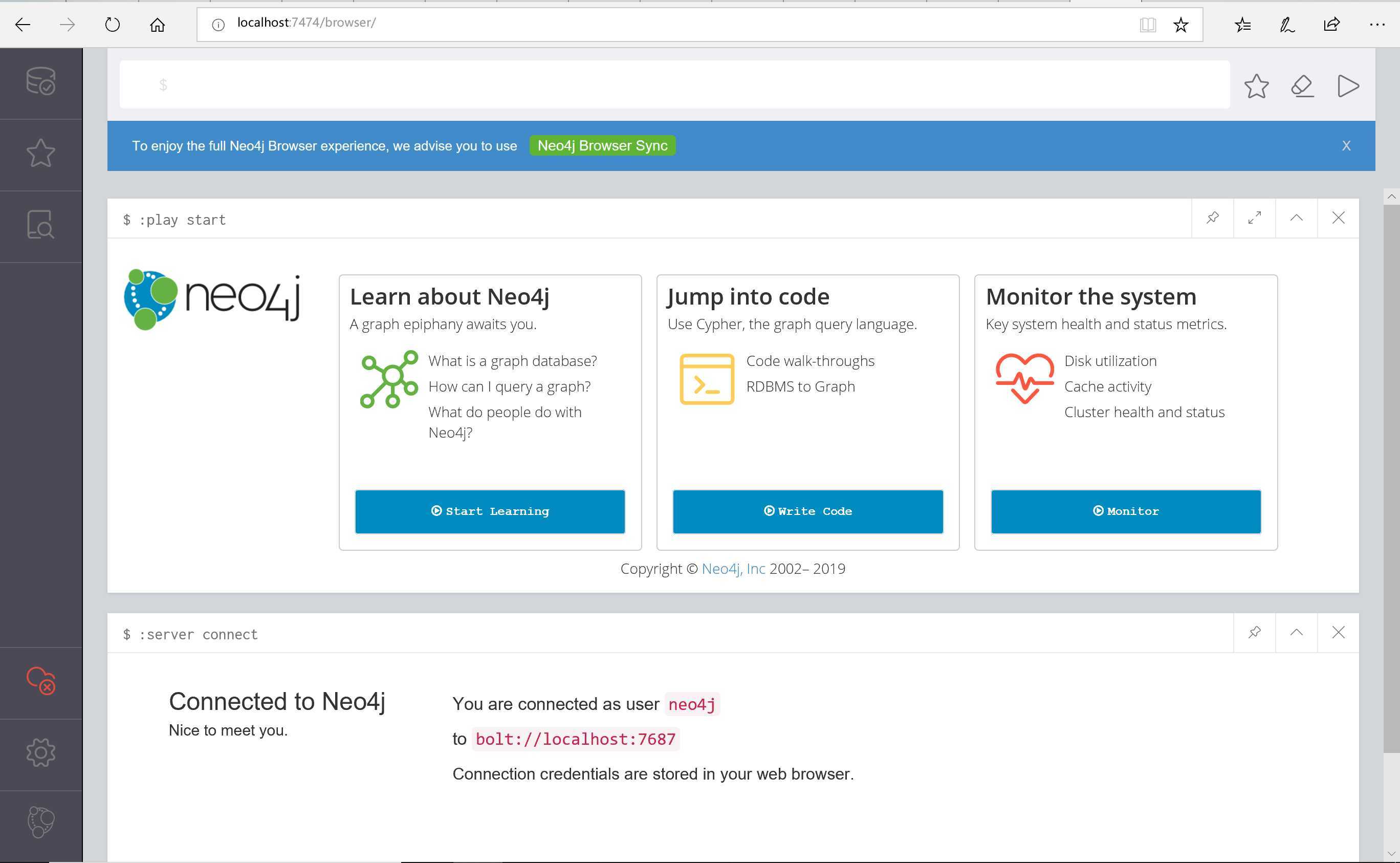Screen dimensions: 1400x863
Task: Open the Favorites star in sidebar
Action: tap(40, 153)
